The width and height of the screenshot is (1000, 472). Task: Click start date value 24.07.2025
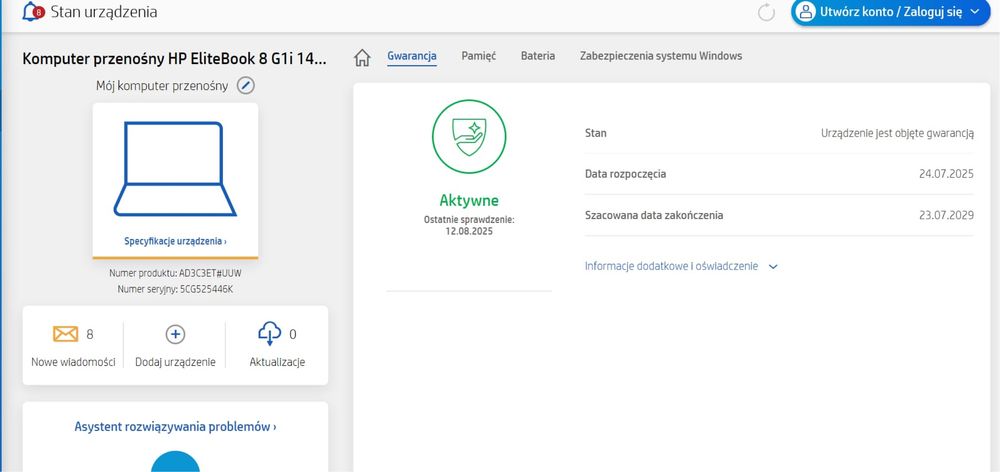pyautogui.click(x=946, y=173)
